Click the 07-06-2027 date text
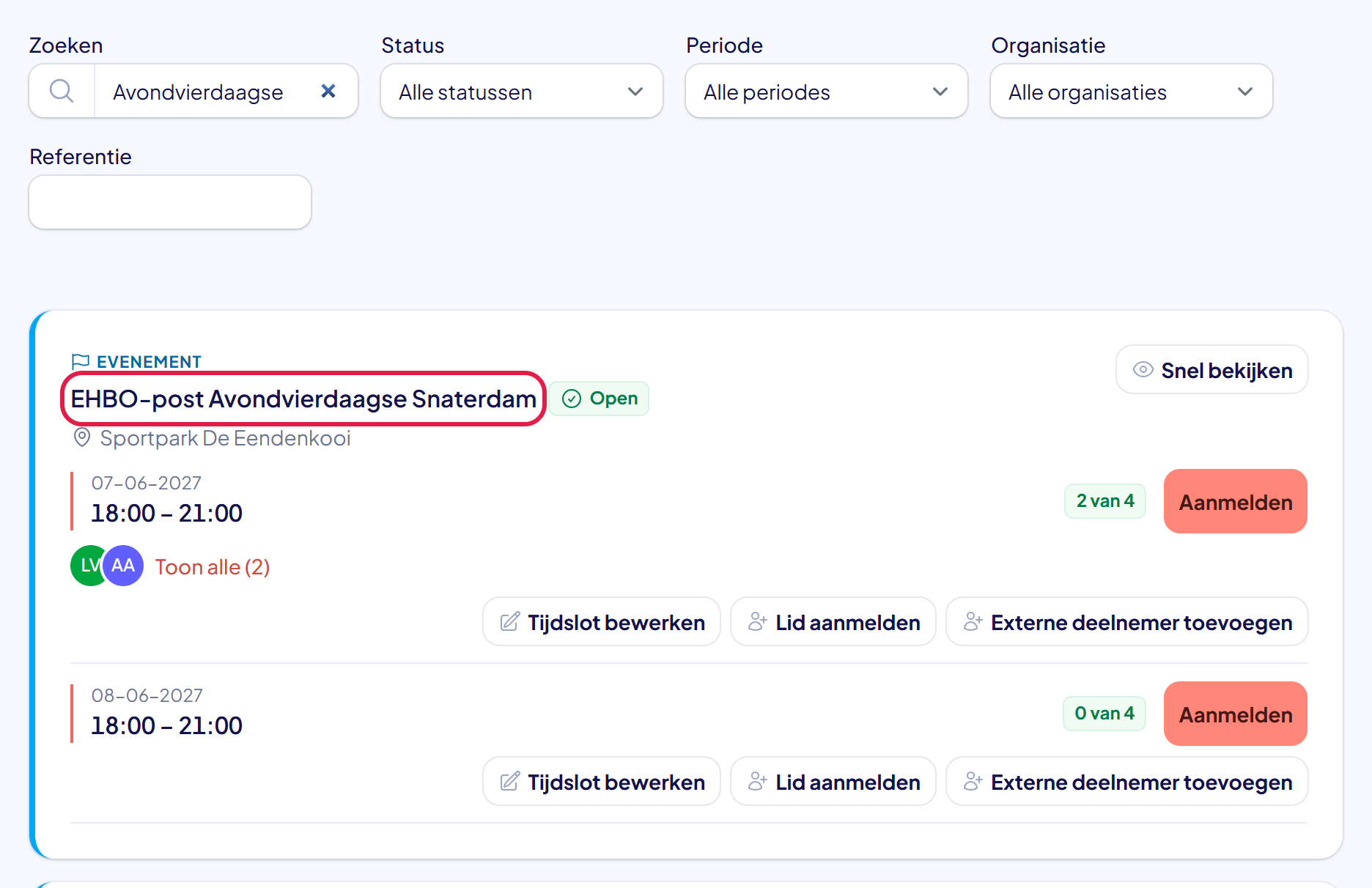1372x888 pixels. (x=146, y=483)
